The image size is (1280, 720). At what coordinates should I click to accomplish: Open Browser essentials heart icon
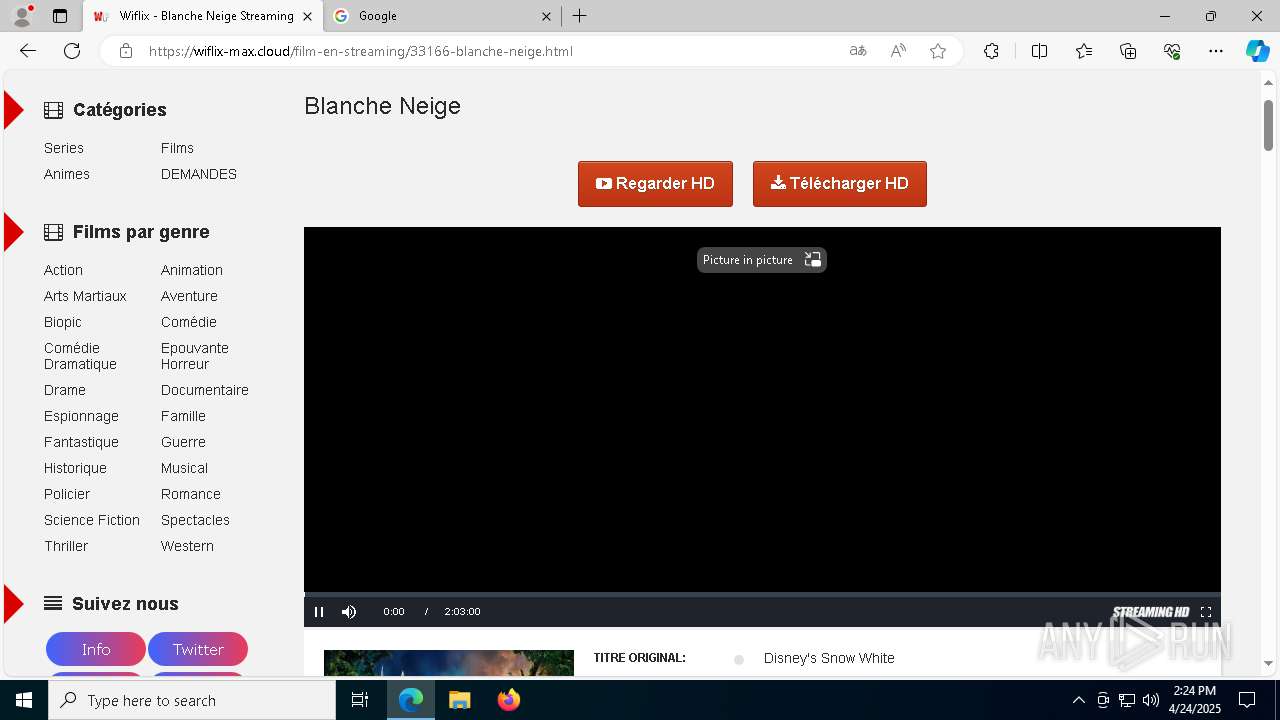click(1172, 51)
